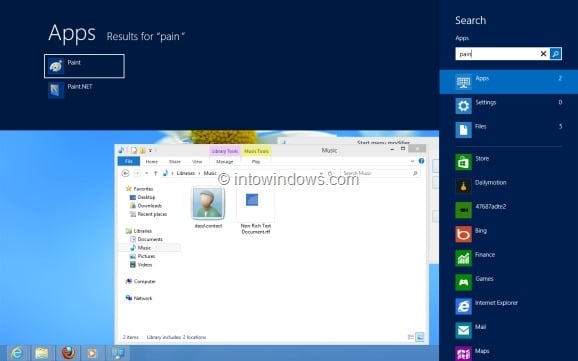Viewport: 578px width, 361px height.
Task: Go back in Explorer navigation
Action: click(125, 173)
